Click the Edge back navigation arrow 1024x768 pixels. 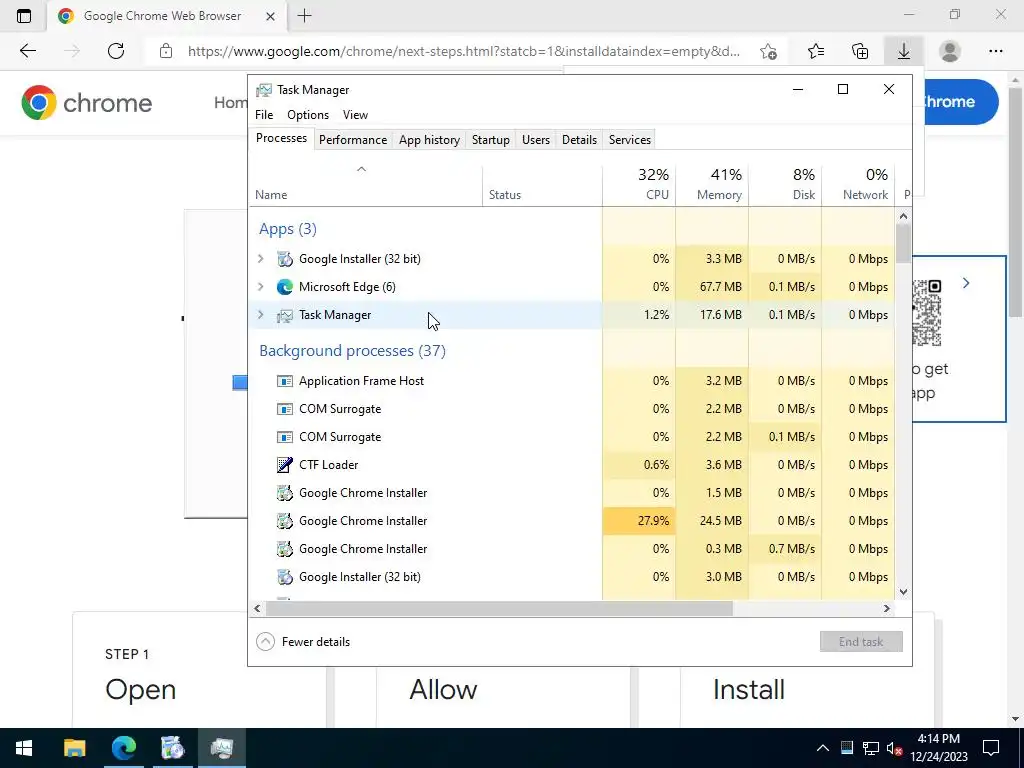coord(27,51)
